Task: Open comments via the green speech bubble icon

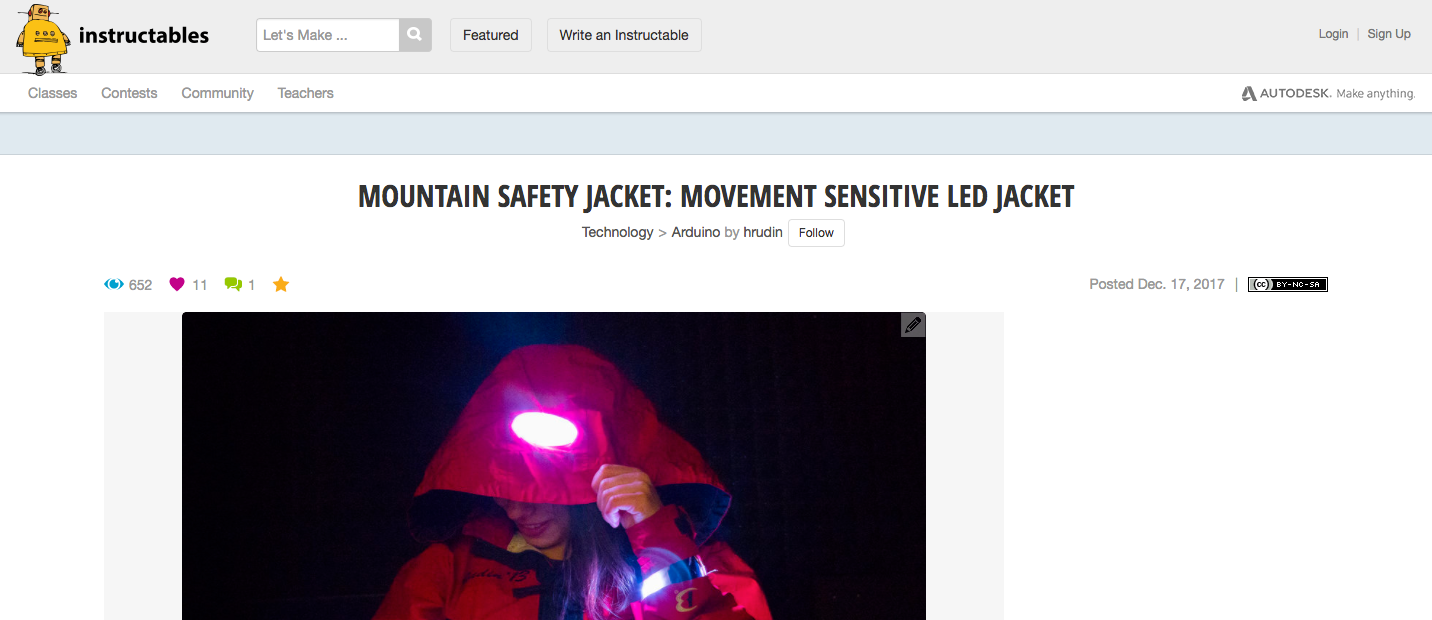Action: 233,284
